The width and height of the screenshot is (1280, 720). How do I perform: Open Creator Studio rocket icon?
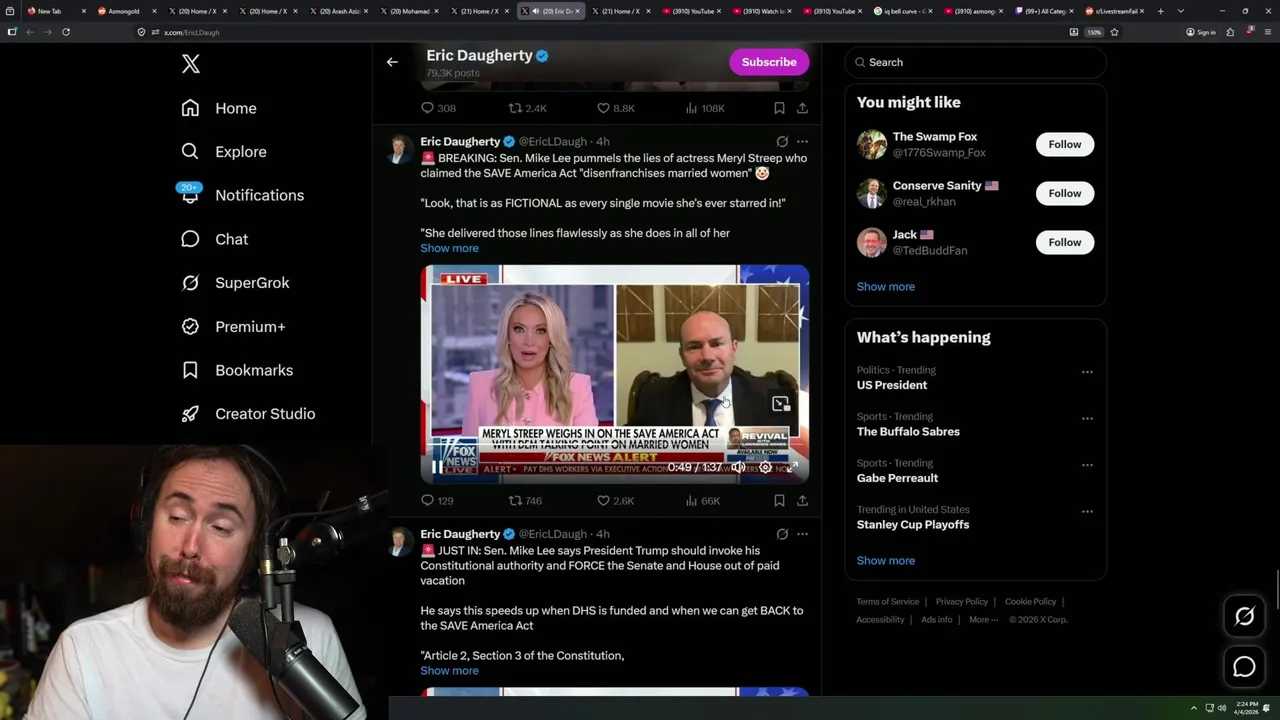point(190,414)
